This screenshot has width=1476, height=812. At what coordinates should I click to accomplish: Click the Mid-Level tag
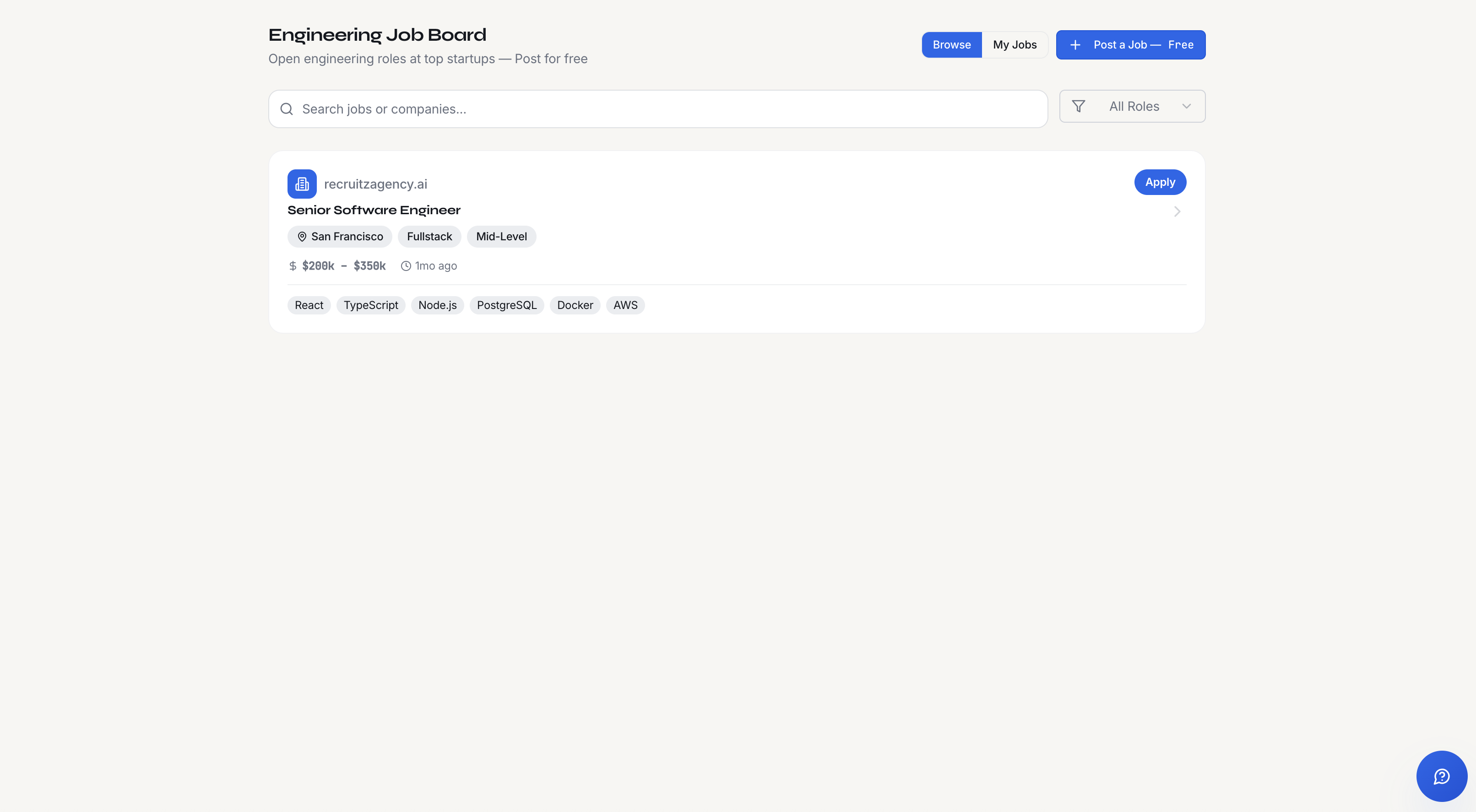pos(501,237)
